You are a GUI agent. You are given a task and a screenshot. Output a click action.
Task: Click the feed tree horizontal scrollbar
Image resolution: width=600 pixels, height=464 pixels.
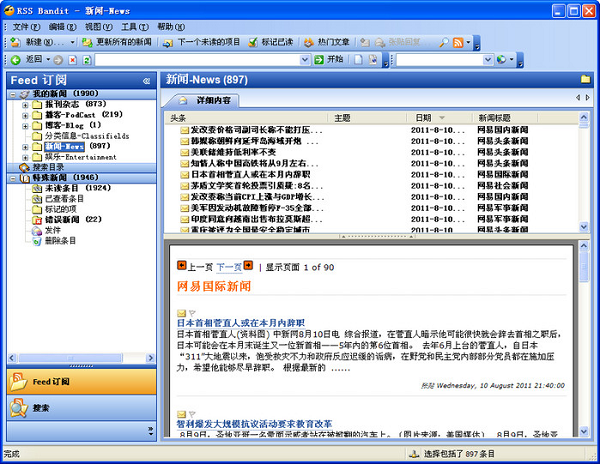[81, 358]
